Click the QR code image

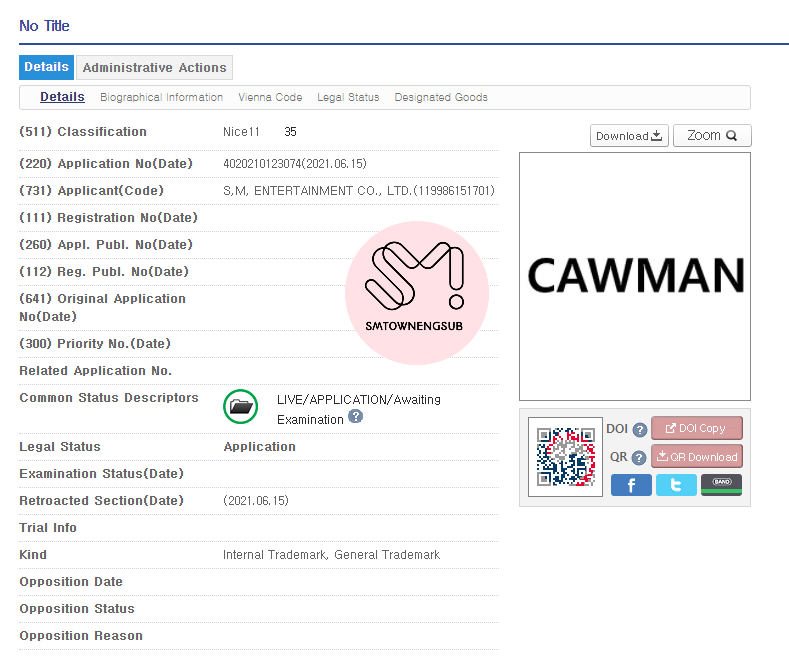(x=566, y=457)
